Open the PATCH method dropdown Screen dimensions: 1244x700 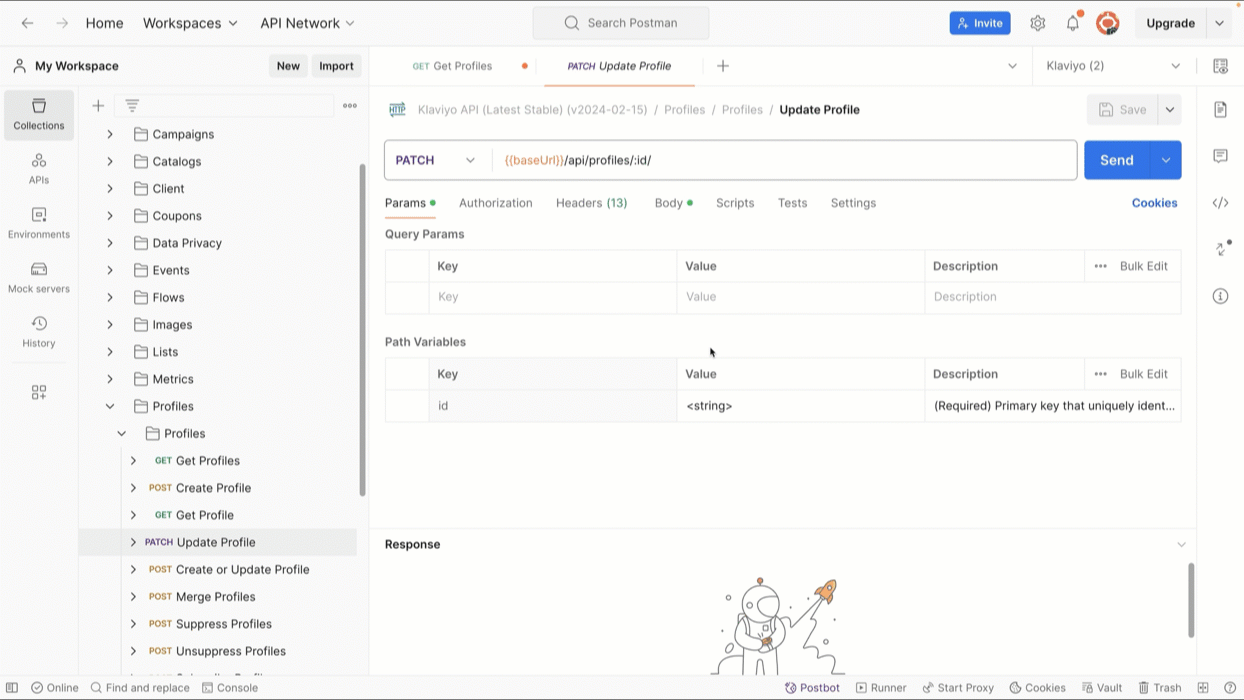click(x=437, y=160)
